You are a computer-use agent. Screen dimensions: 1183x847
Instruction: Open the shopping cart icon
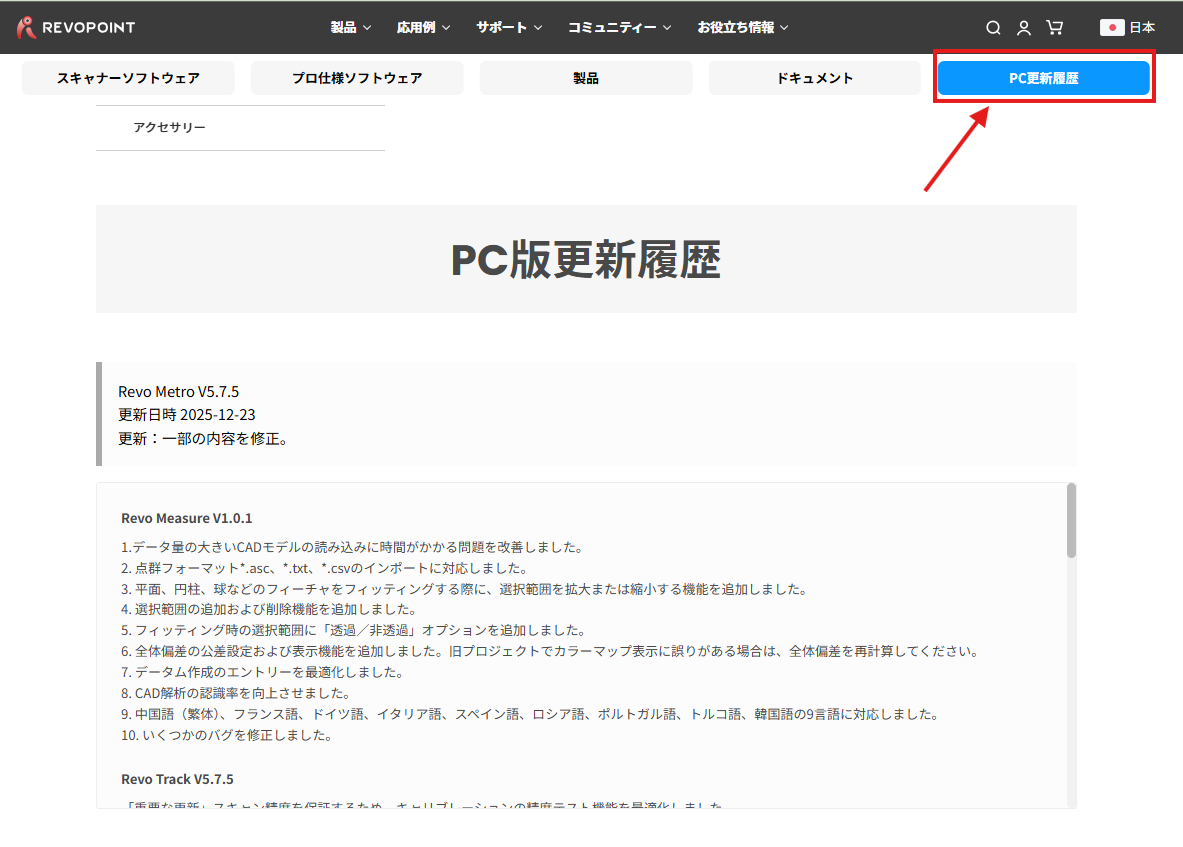1054,27
